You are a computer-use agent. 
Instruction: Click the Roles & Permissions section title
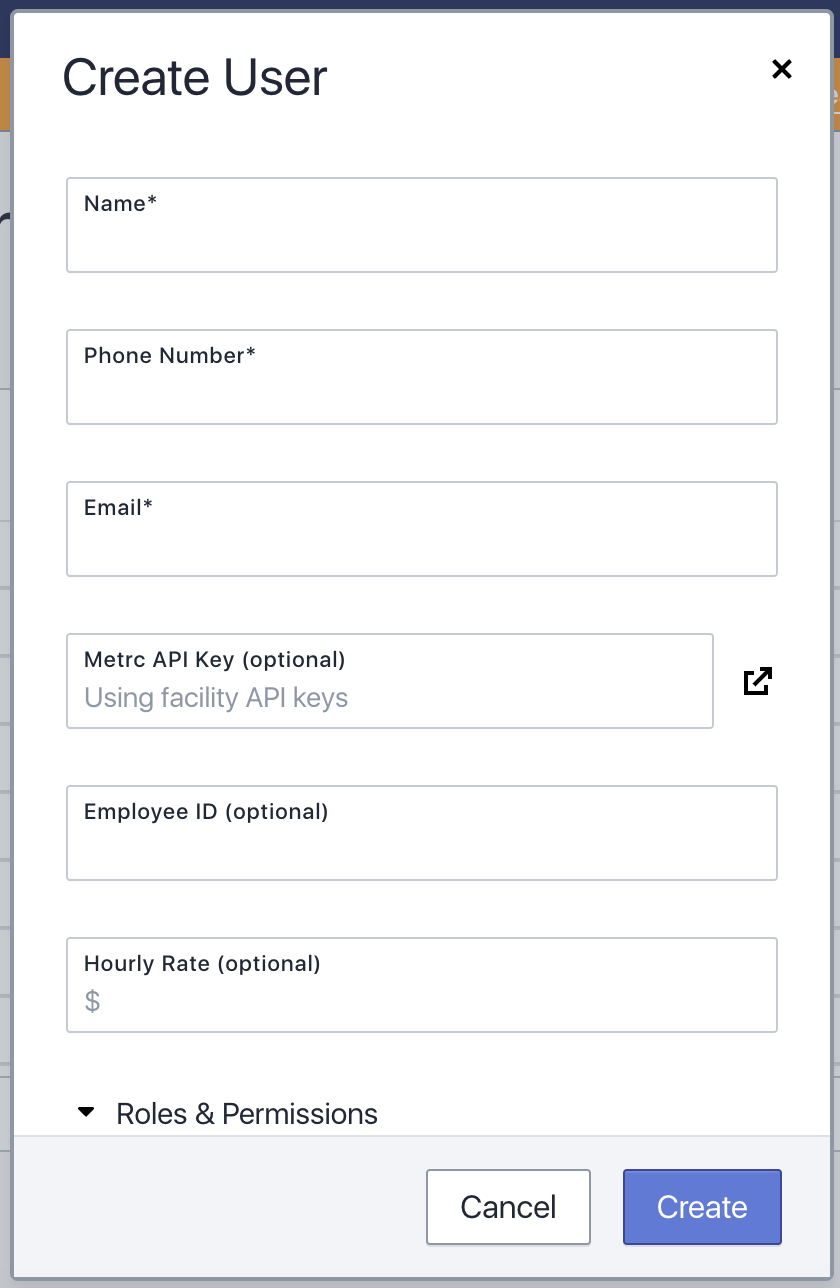(247, 1114)
